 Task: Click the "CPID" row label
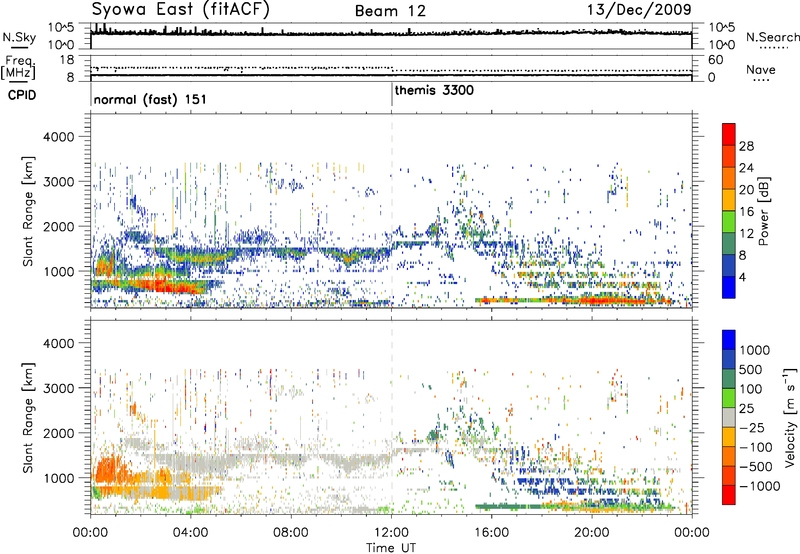coord(22,95)
